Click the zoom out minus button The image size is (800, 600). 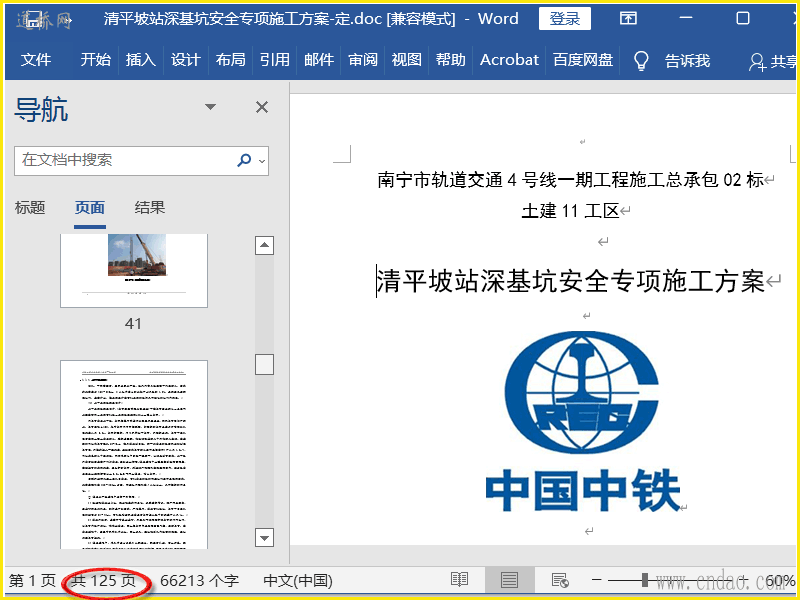point(597,580)
